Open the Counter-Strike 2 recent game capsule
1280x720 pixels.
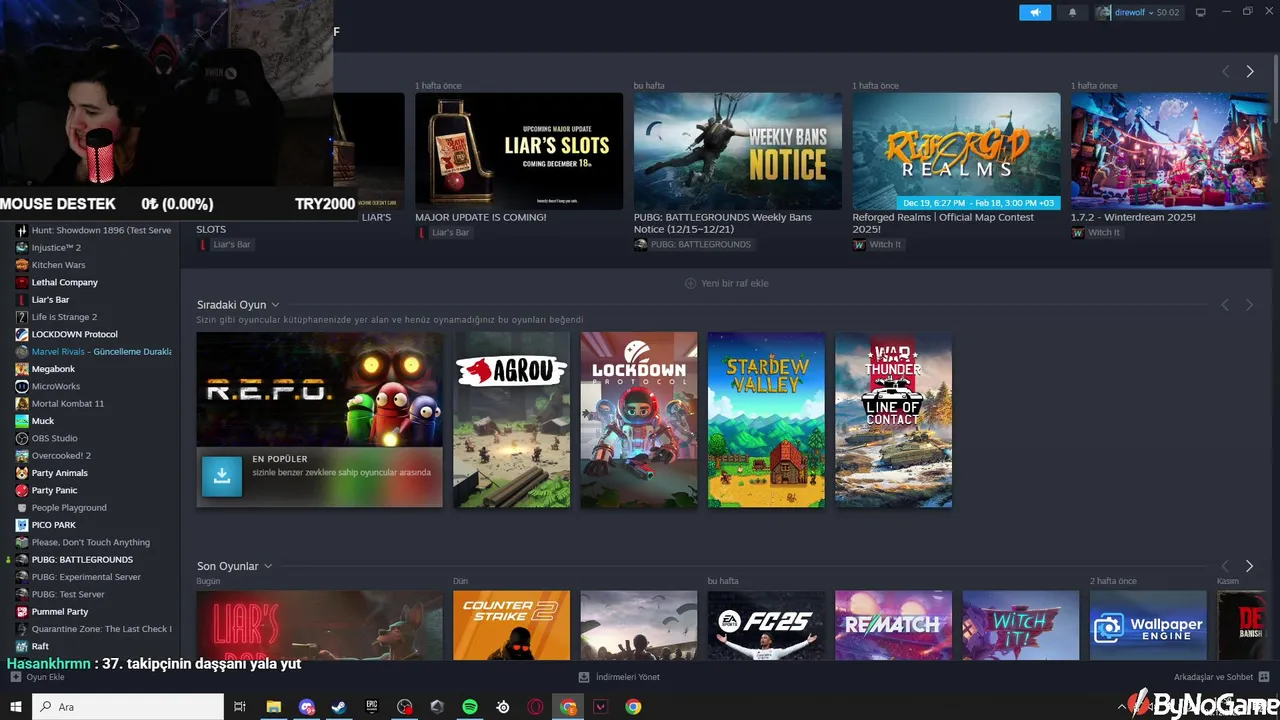pos(512,625)
